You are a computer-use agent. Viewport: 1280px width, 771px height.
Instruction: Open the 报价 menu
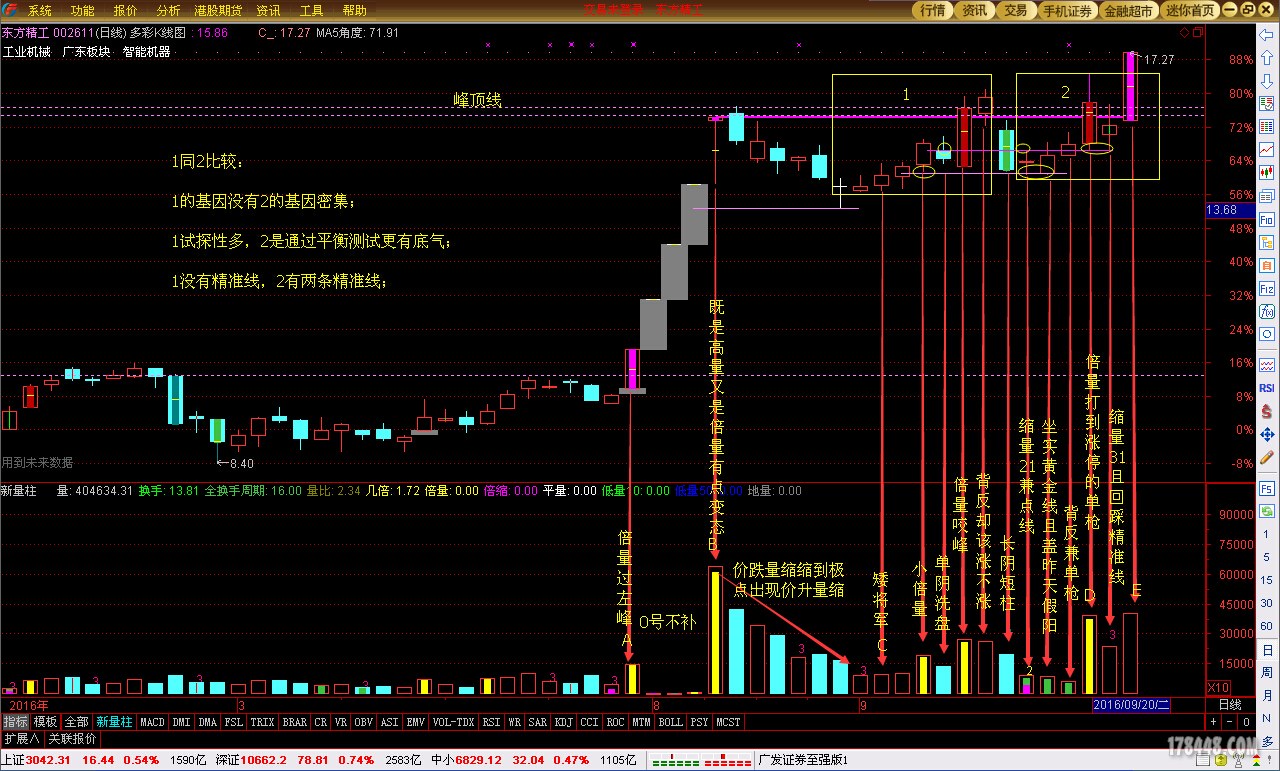tap(126, 11)
